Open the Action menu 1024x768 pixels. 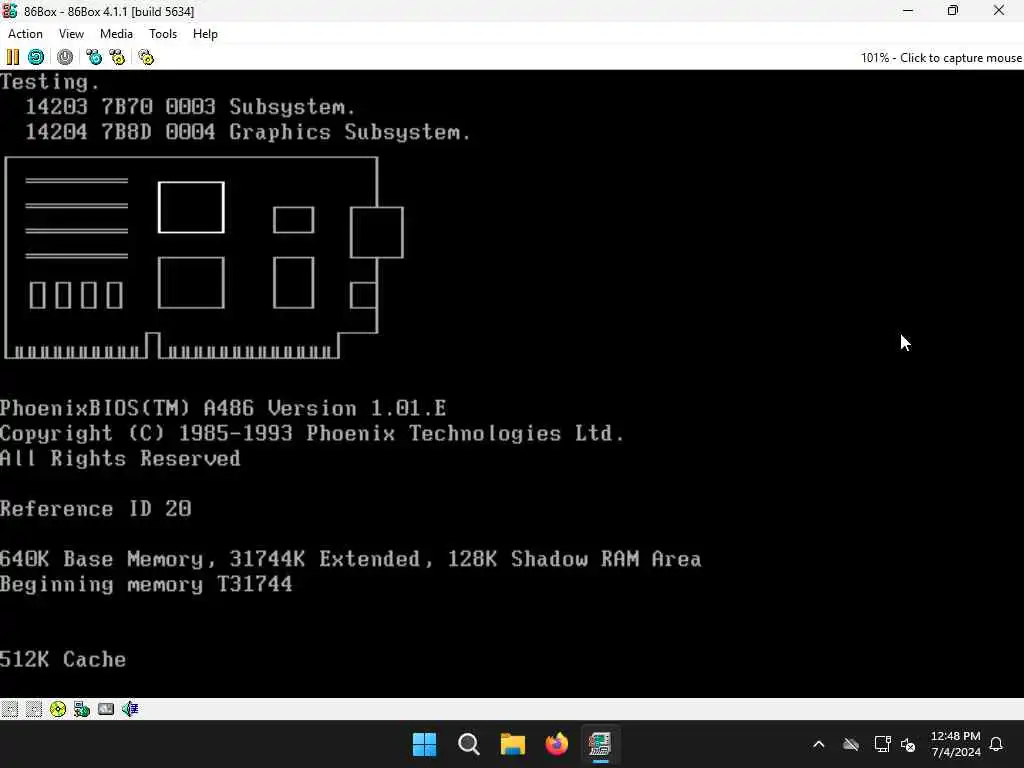25,34
